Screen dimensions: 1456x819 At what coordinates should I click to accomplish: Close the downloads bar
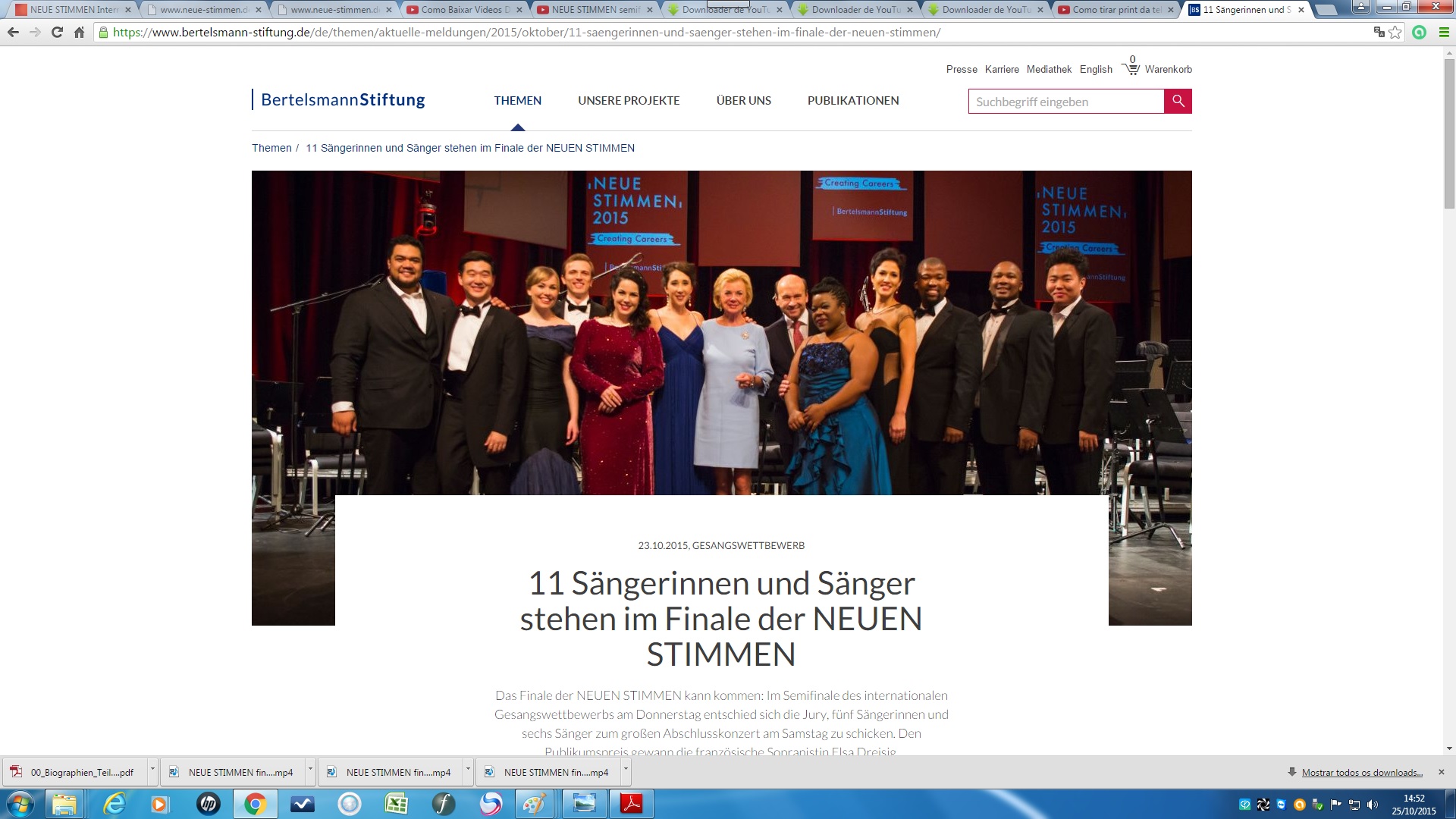[x=1441, y=772]
